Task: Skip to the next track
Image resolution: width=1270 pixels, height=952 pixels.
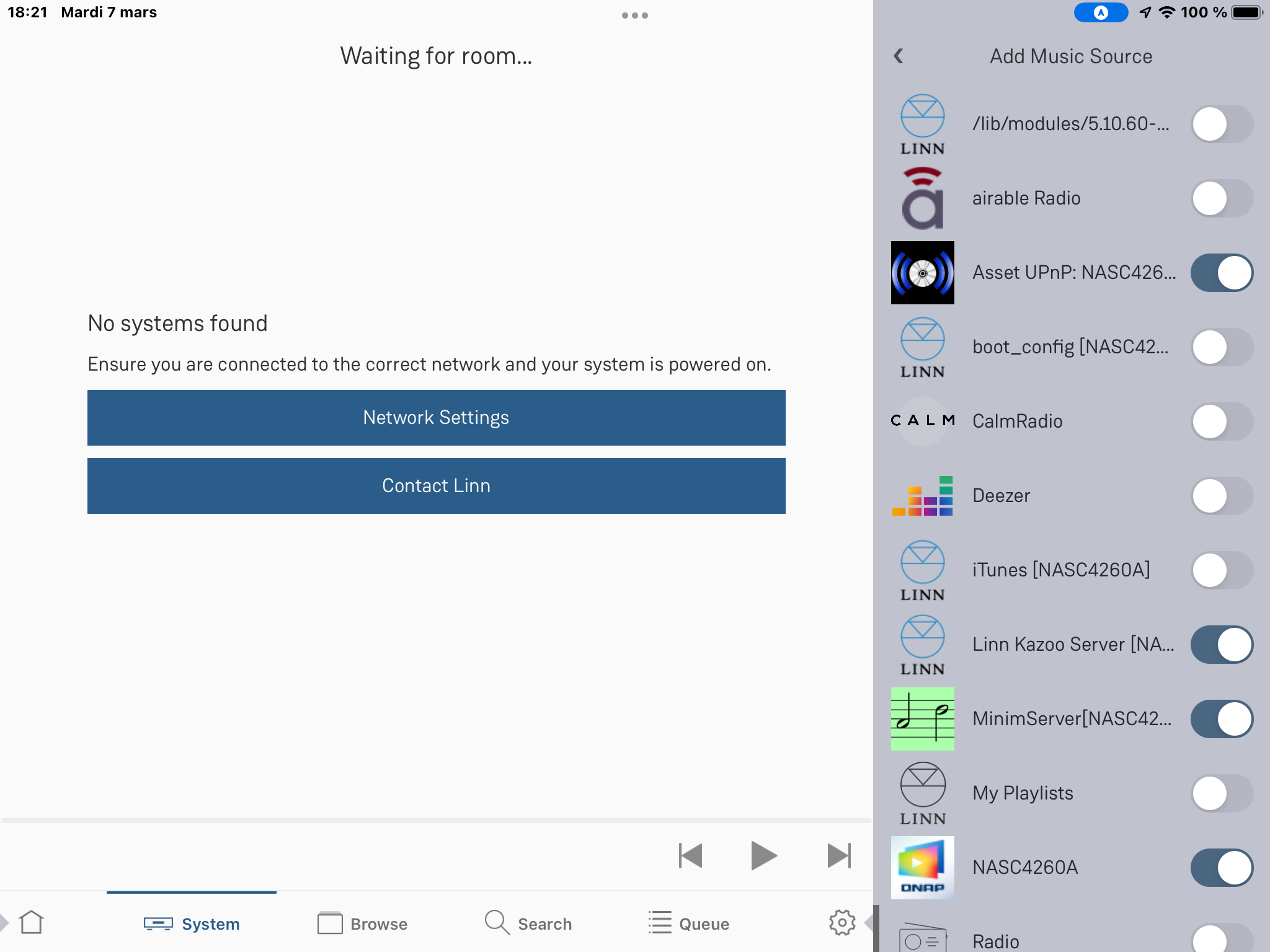Action: tap(839, 856)
